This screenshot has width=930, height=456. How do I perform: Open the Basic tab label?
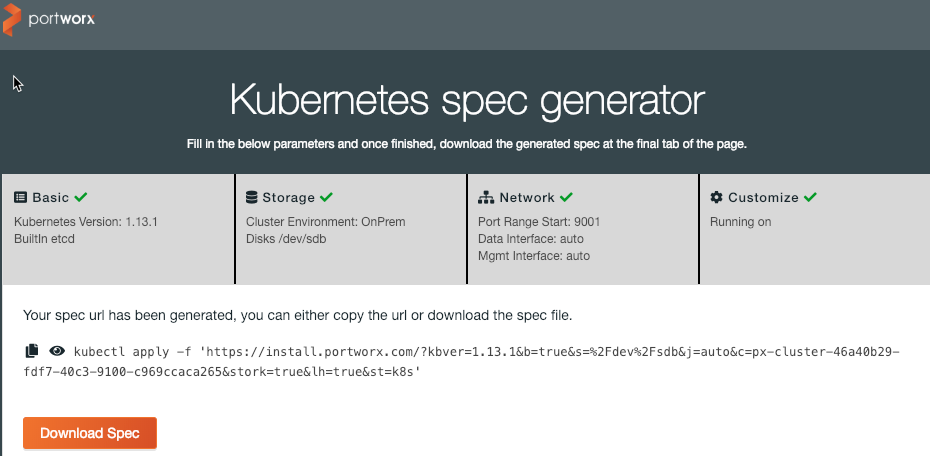[51, 198]
